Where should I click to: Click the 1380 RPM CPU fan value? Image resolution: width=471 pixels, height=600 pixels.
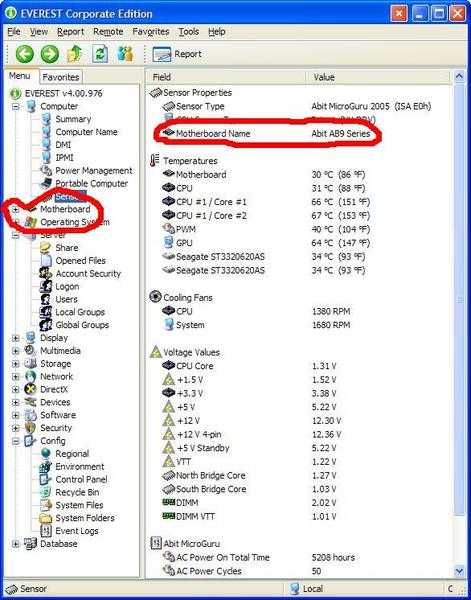(331, 311)
